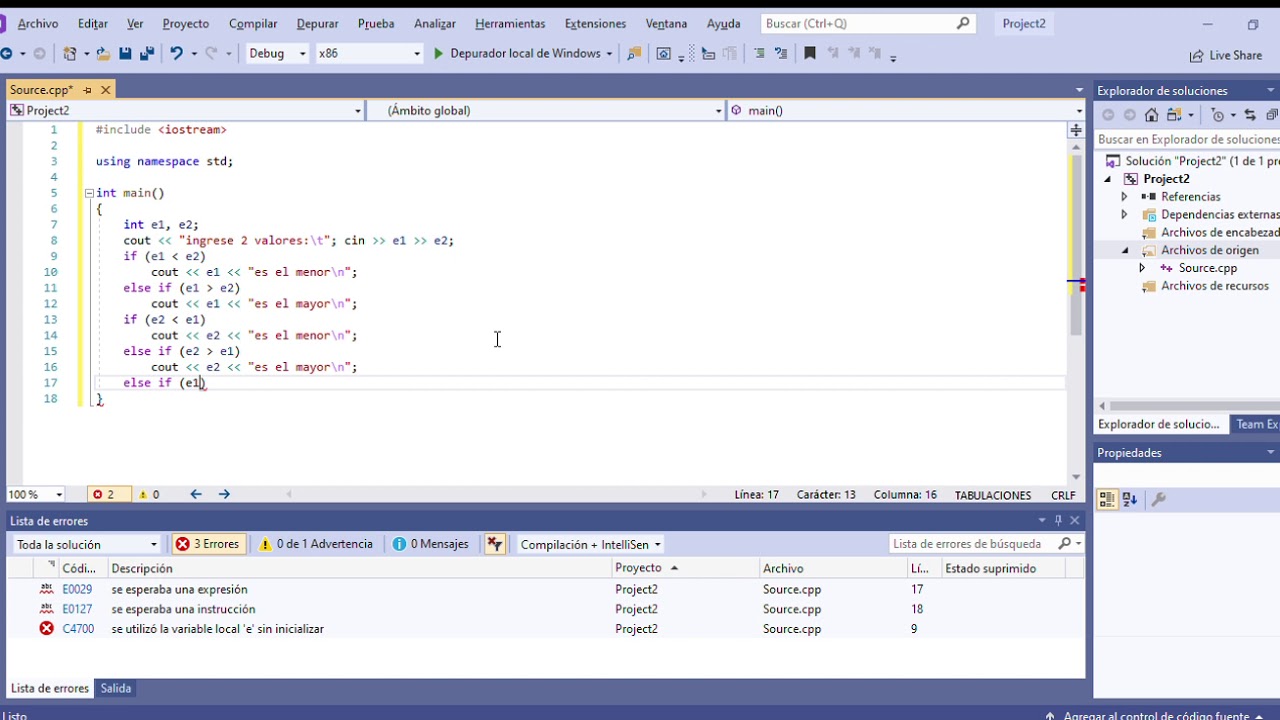Open the (Ámbito global) dropdown
The width and height of the screenshot is (1280, 720).
coord(545,111)
